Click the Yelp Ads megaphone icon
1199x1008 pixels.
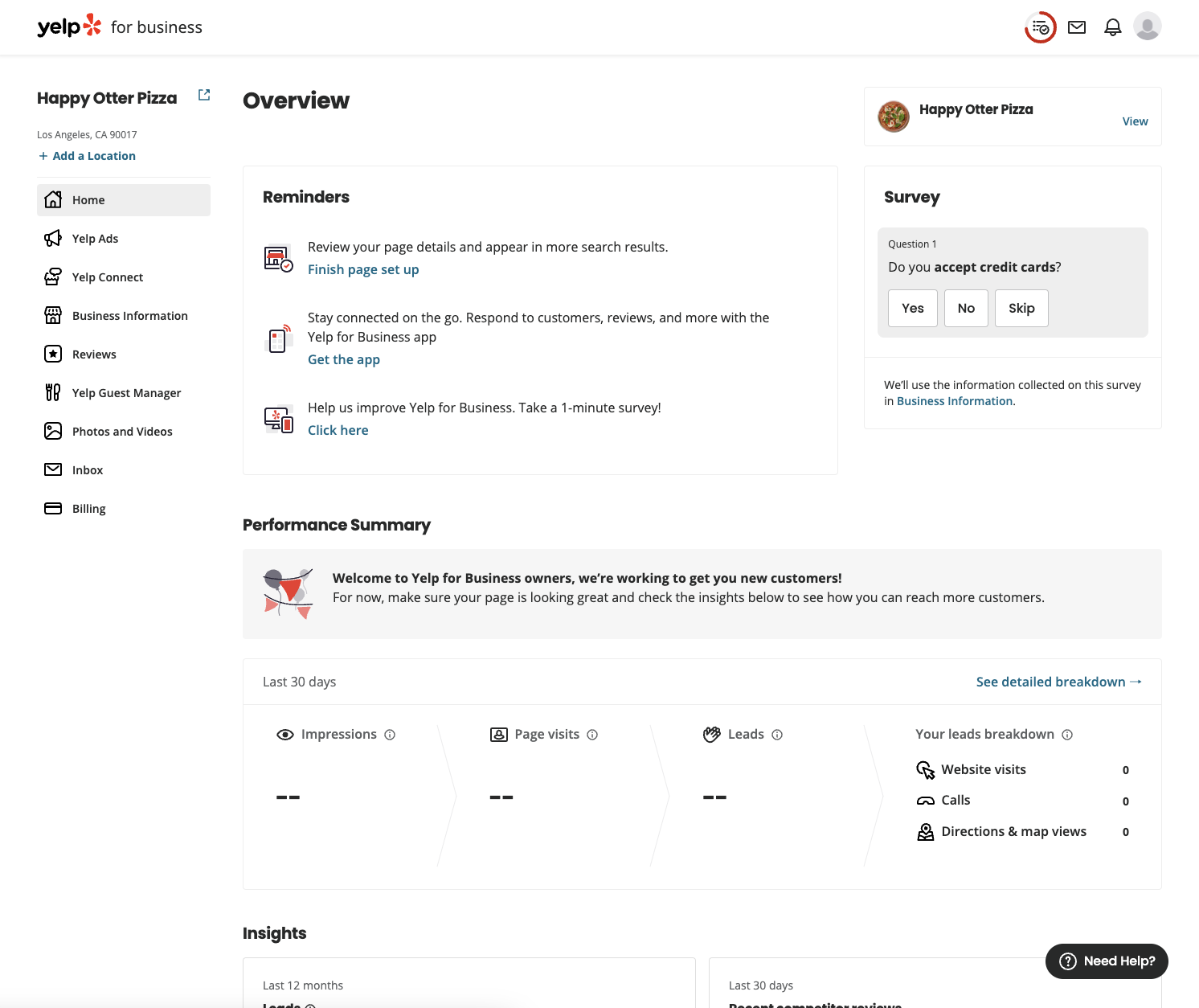[53, 238]
